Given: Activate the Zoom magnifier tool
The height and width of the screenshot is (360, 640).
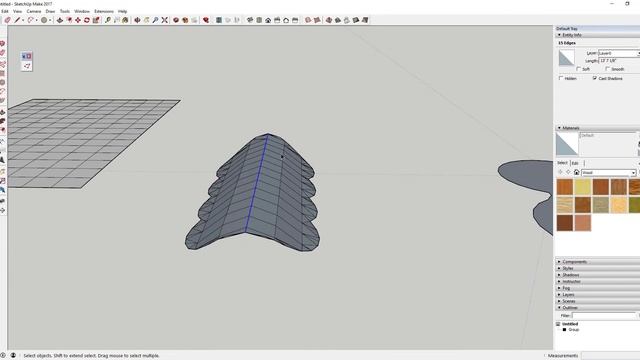Looking at the screenshot, I should (156, 20).
